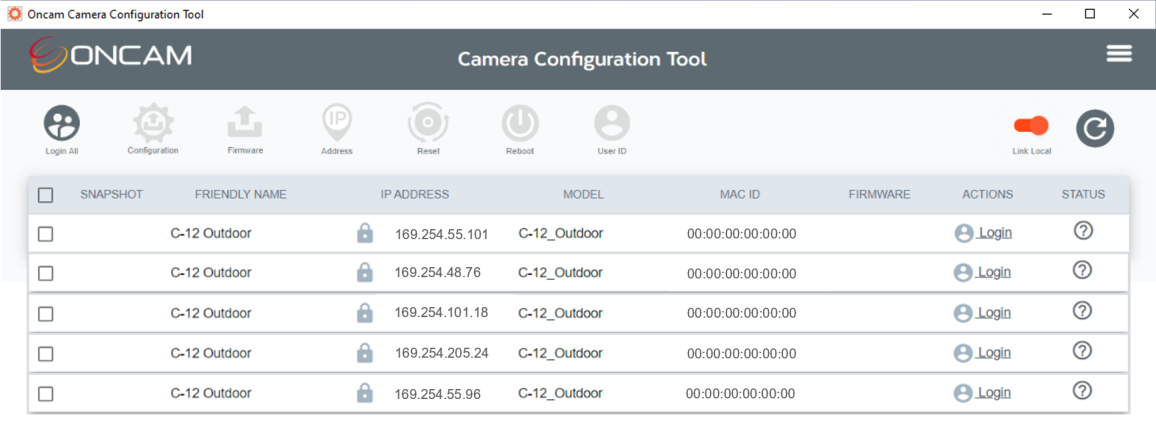Check the select-all checkbox in header
The width and height of the screenshot is (1156, 427).
46,195
